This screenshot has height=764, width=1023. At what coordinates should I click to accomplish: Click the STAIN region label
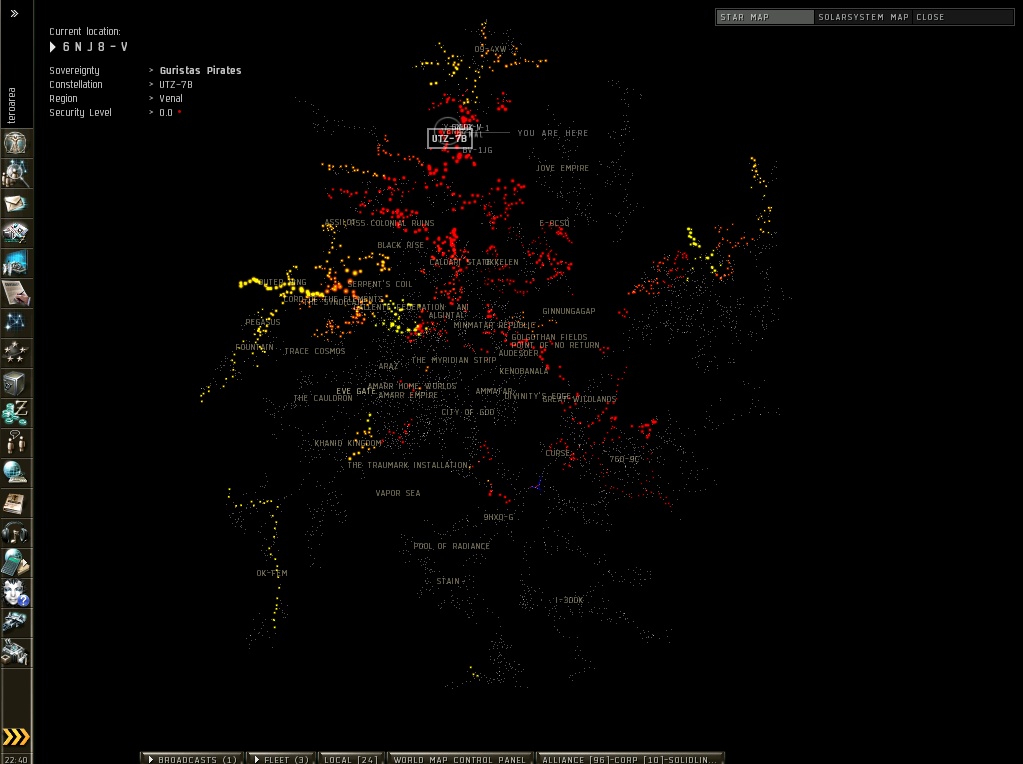[x=448, y=581]
